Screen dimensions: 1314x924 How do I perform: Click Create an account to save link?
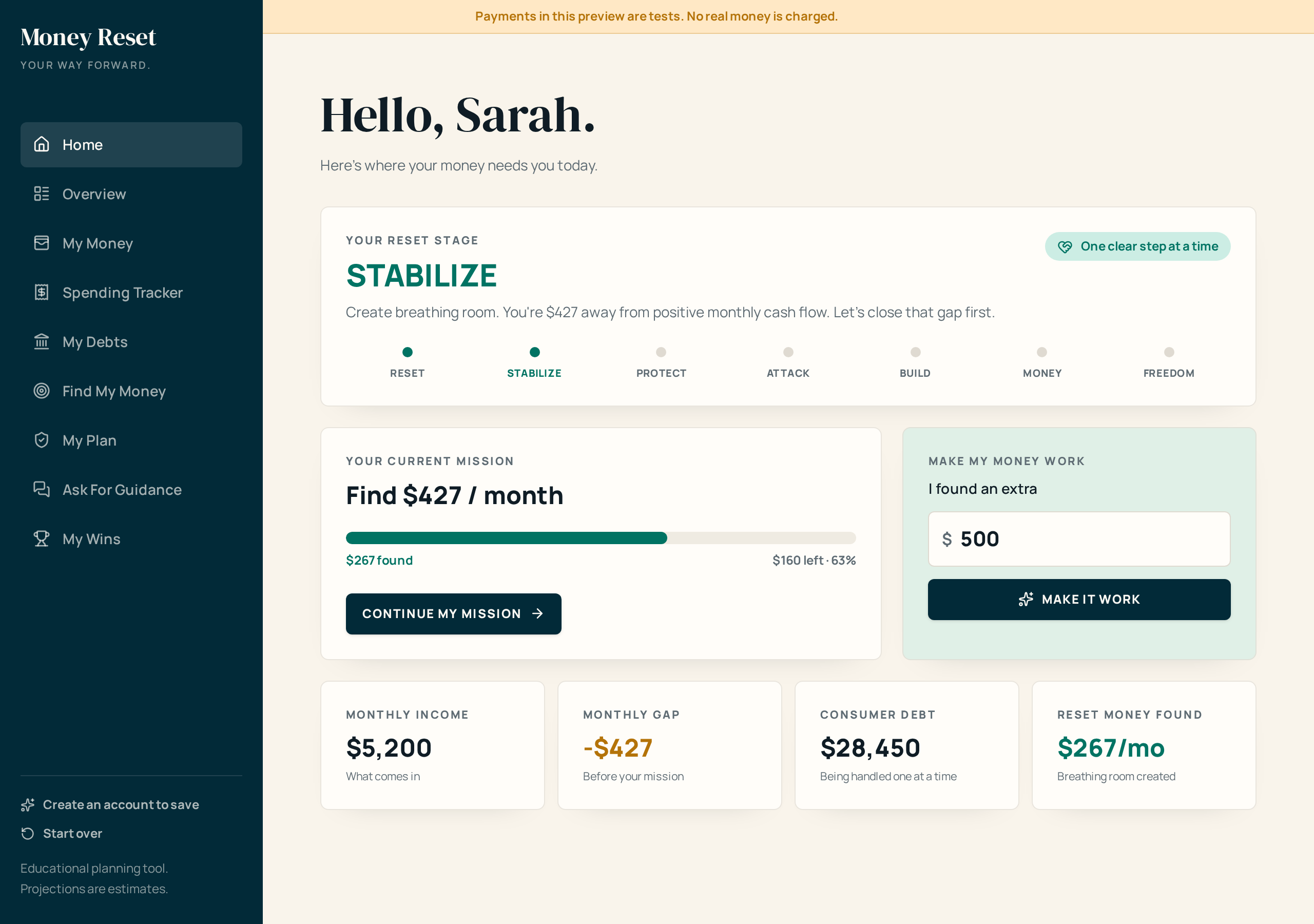(x=110, y=804)
